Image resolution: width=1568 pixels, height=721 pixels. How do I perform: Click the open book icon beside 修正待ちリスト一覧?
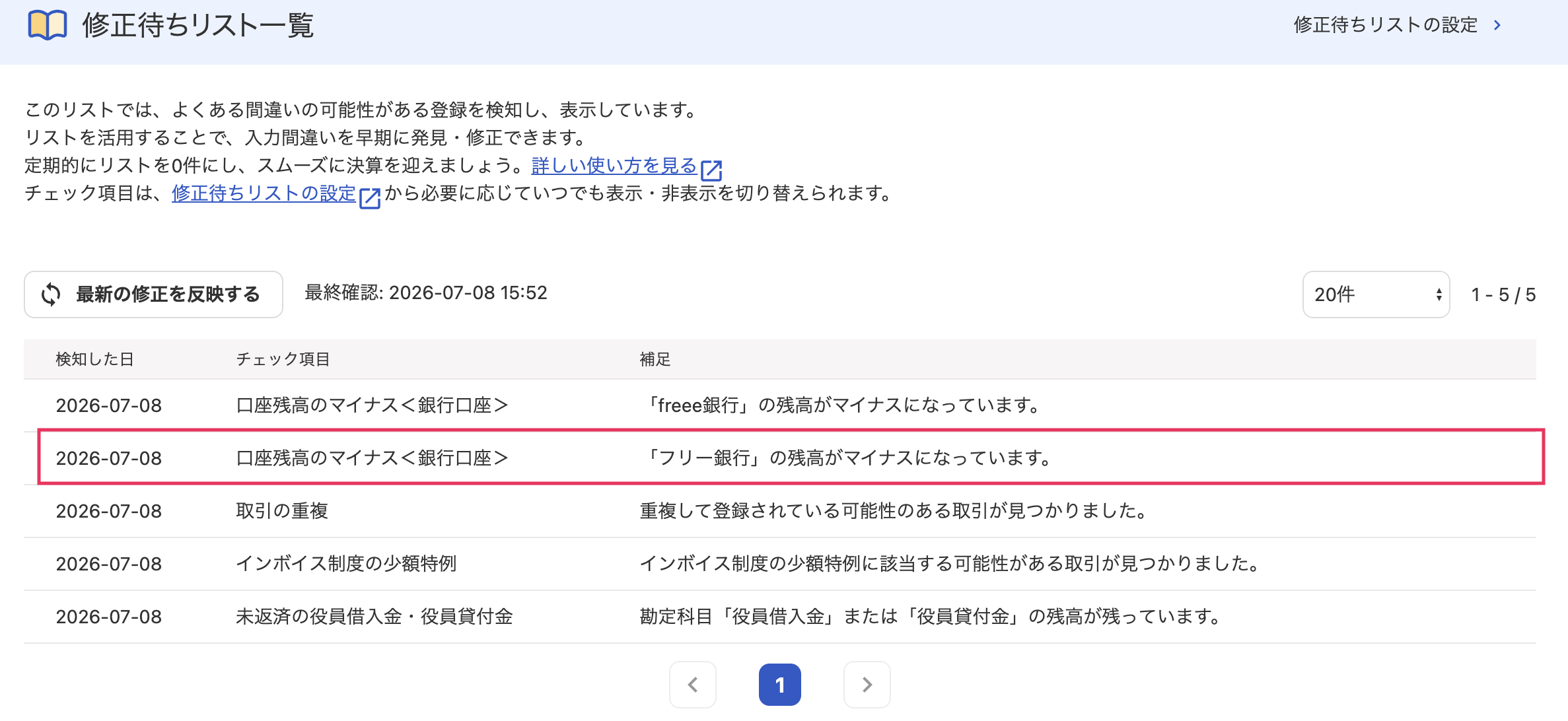point(48,25)
